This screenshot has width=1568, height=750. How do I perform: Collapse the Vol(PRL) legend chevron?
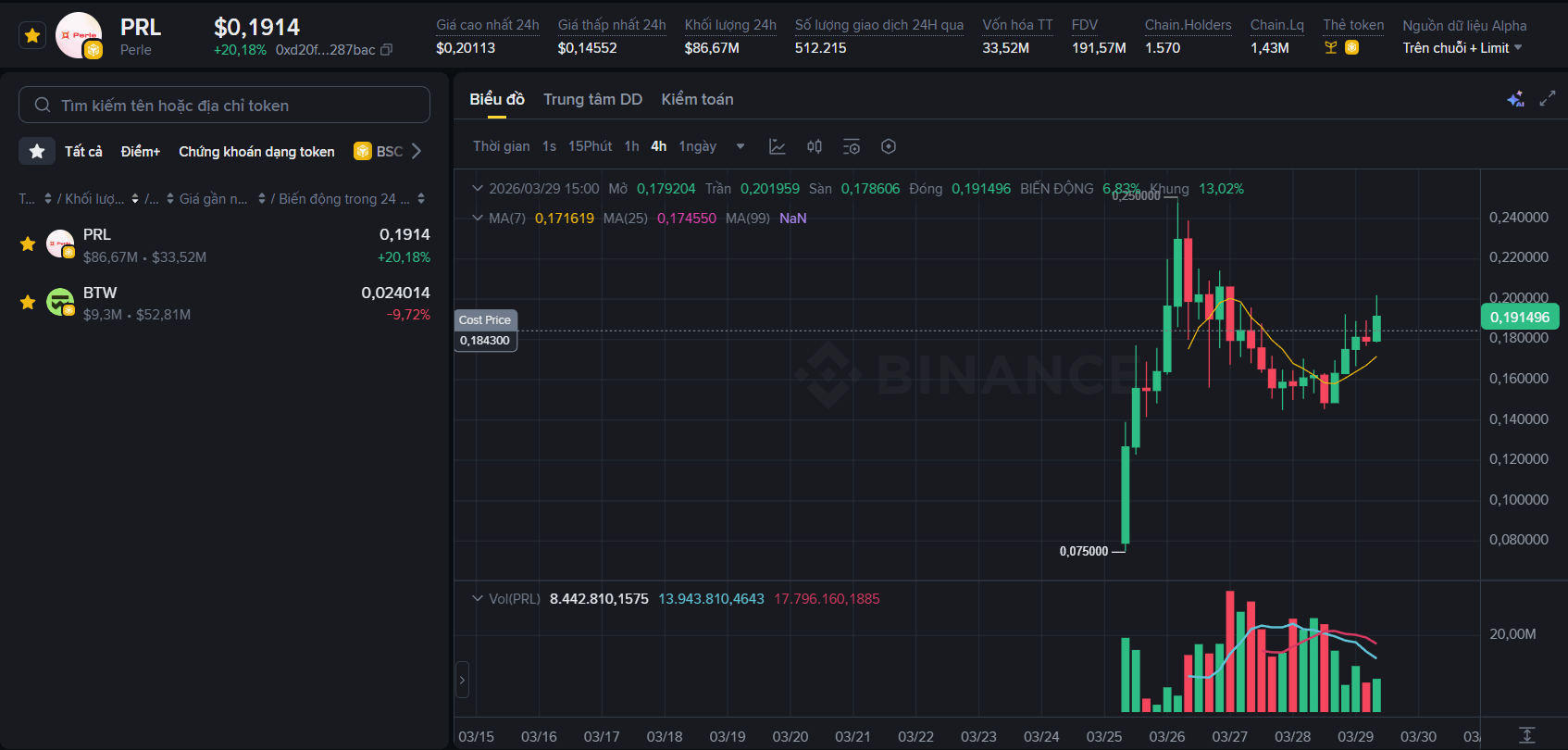point(478,598)
